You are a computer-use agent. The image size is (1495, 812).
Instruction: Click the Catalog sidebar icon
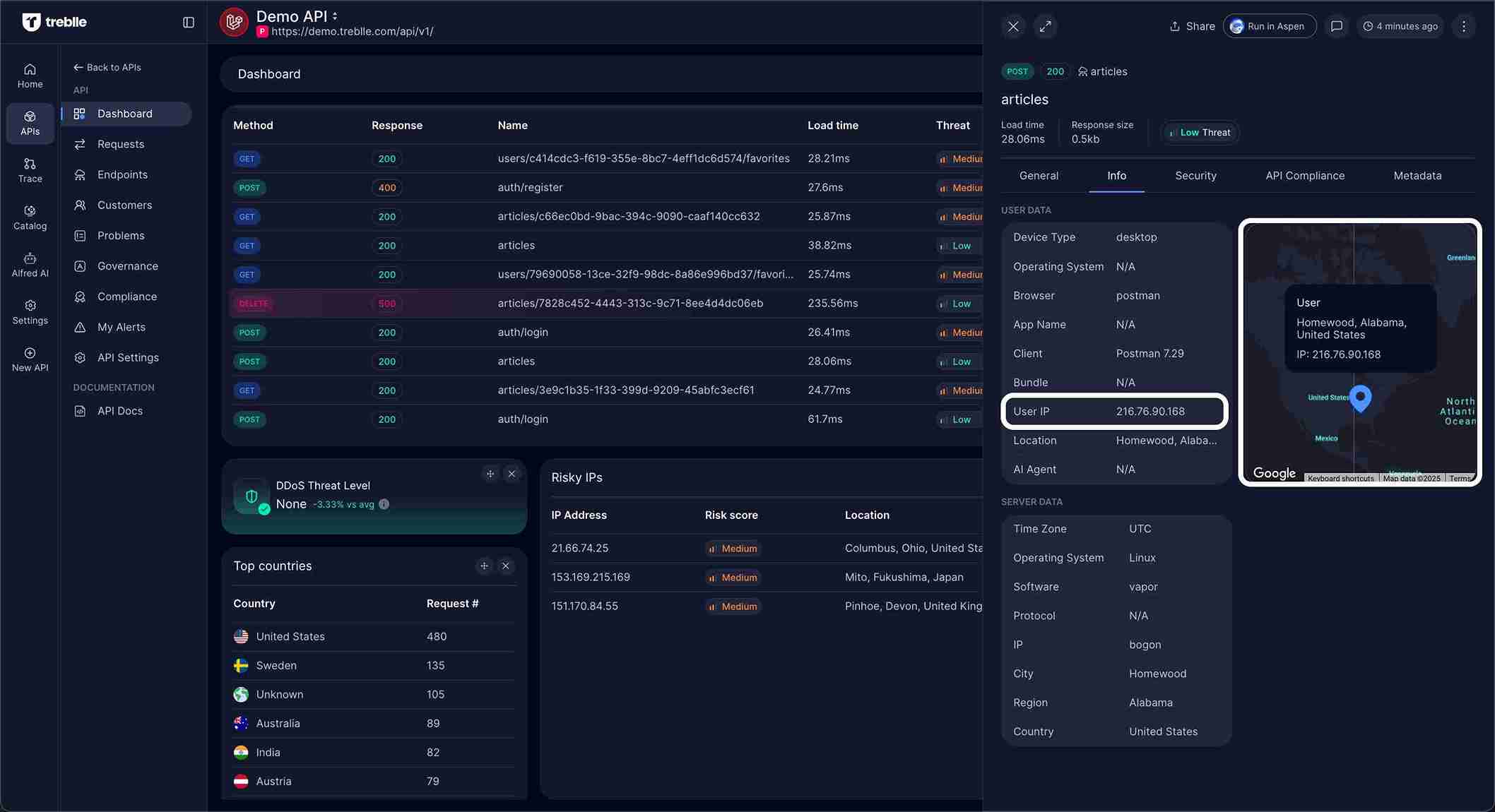tap(30, 217)
